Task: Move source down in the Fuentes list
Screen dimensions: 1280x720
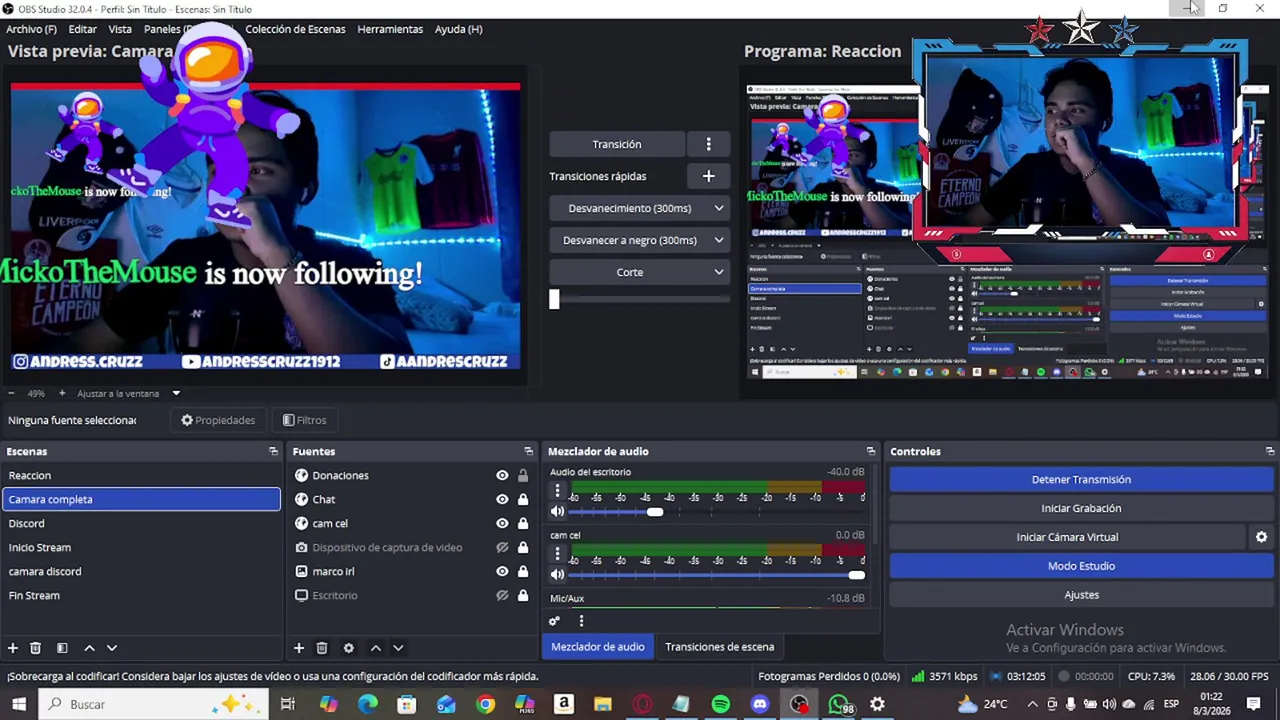Action: coord(398,648)
